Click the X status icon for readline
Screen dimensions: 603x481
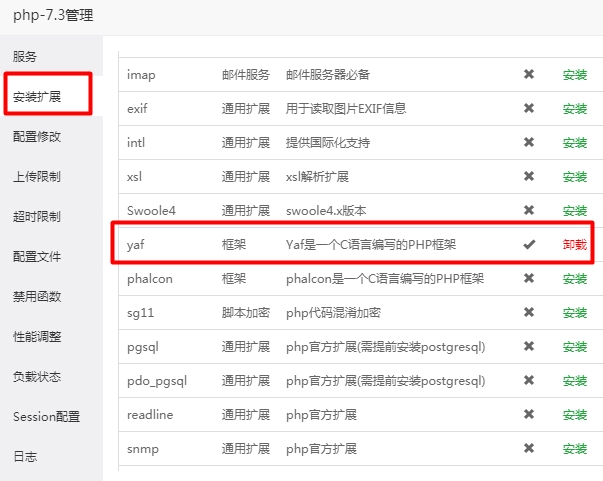[529, 414]
